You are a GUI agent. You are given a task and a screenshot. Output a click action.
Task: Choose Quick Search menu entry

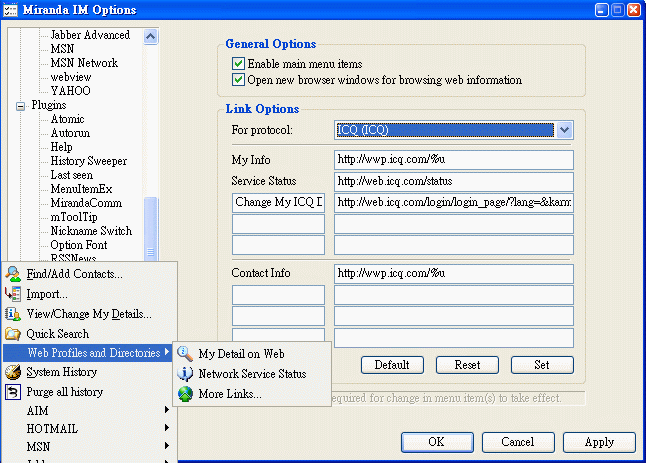(x=58, y=334)
